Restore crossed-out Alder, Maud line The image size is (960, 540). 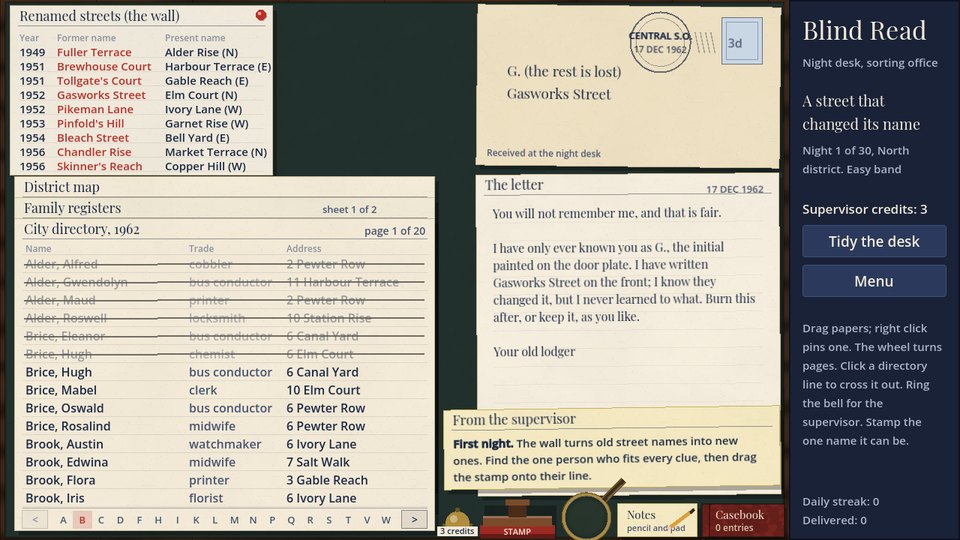click(x=225, y=300)
